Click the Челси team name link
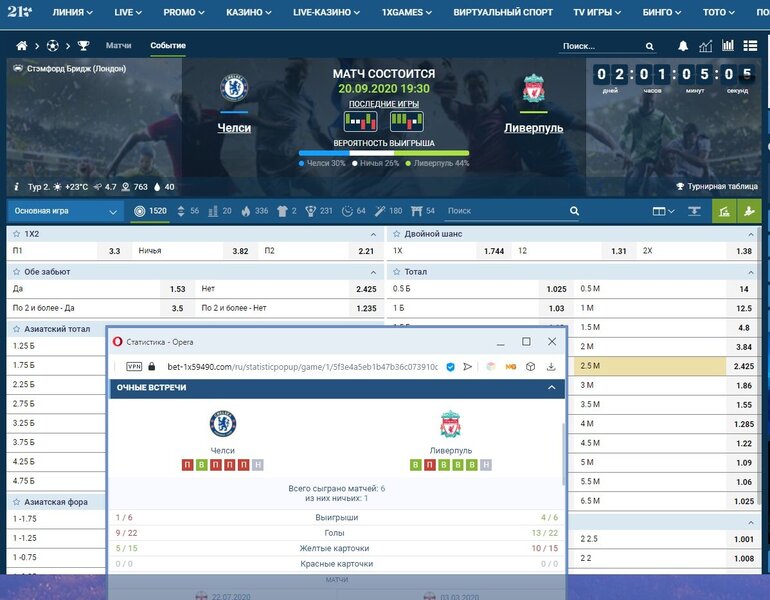This screenshot has height=600, width=770. [x=234, y=128]
